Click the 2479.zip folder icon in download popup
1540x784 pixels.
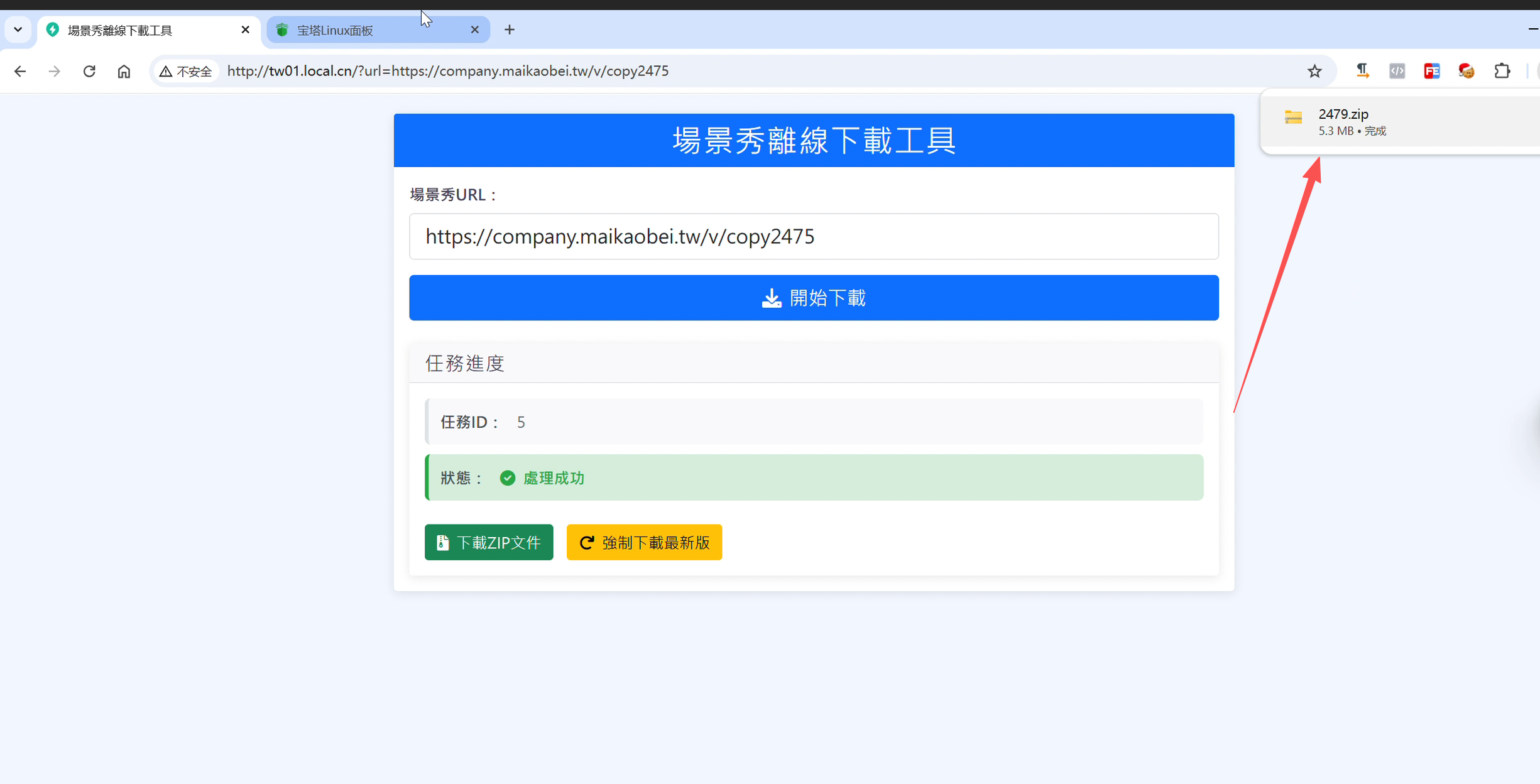(x=1292, y=117)
